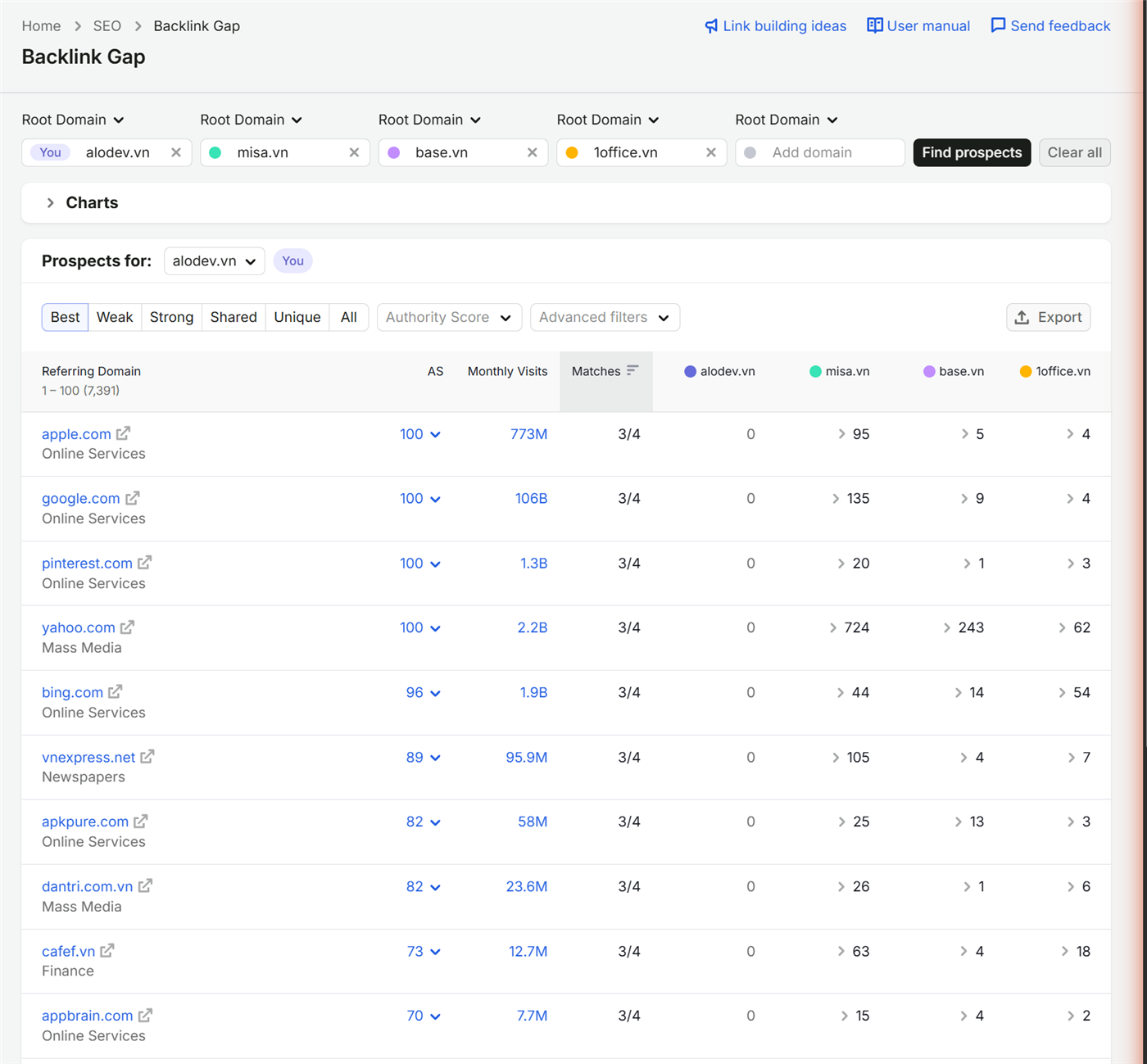Open first Root Domain dropdown above alodev.vn
The width and height of the screenshot is (1147, 1064).
click(73, 120)
